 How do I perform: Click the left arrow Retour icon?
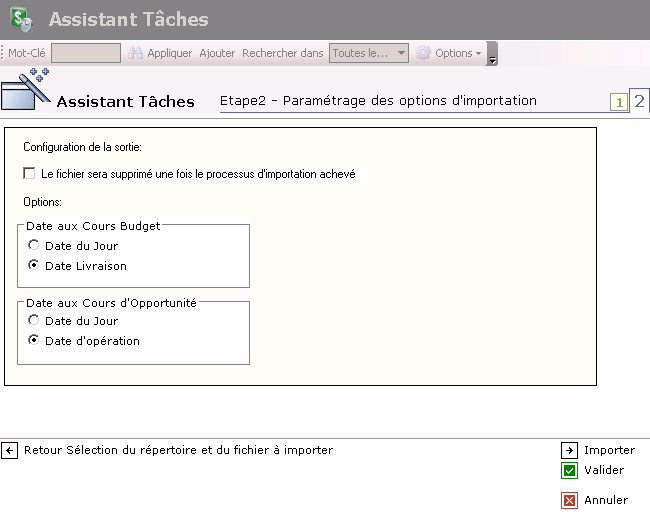(x=10, y=451)
